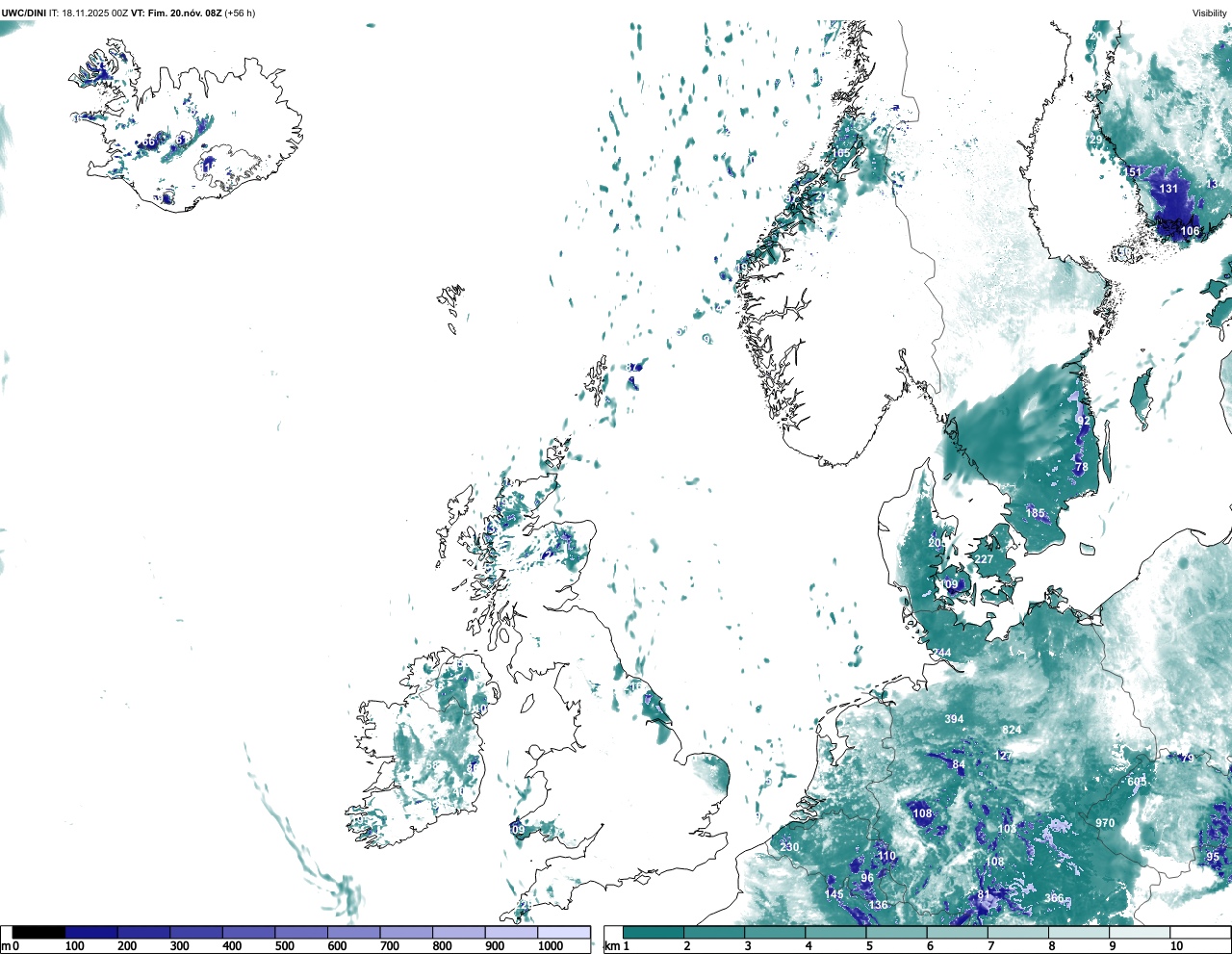Viewport: 1232px width, 954px height.
Task: Select the 100–200 m dark navy swatch
Action: click(91, 932)
